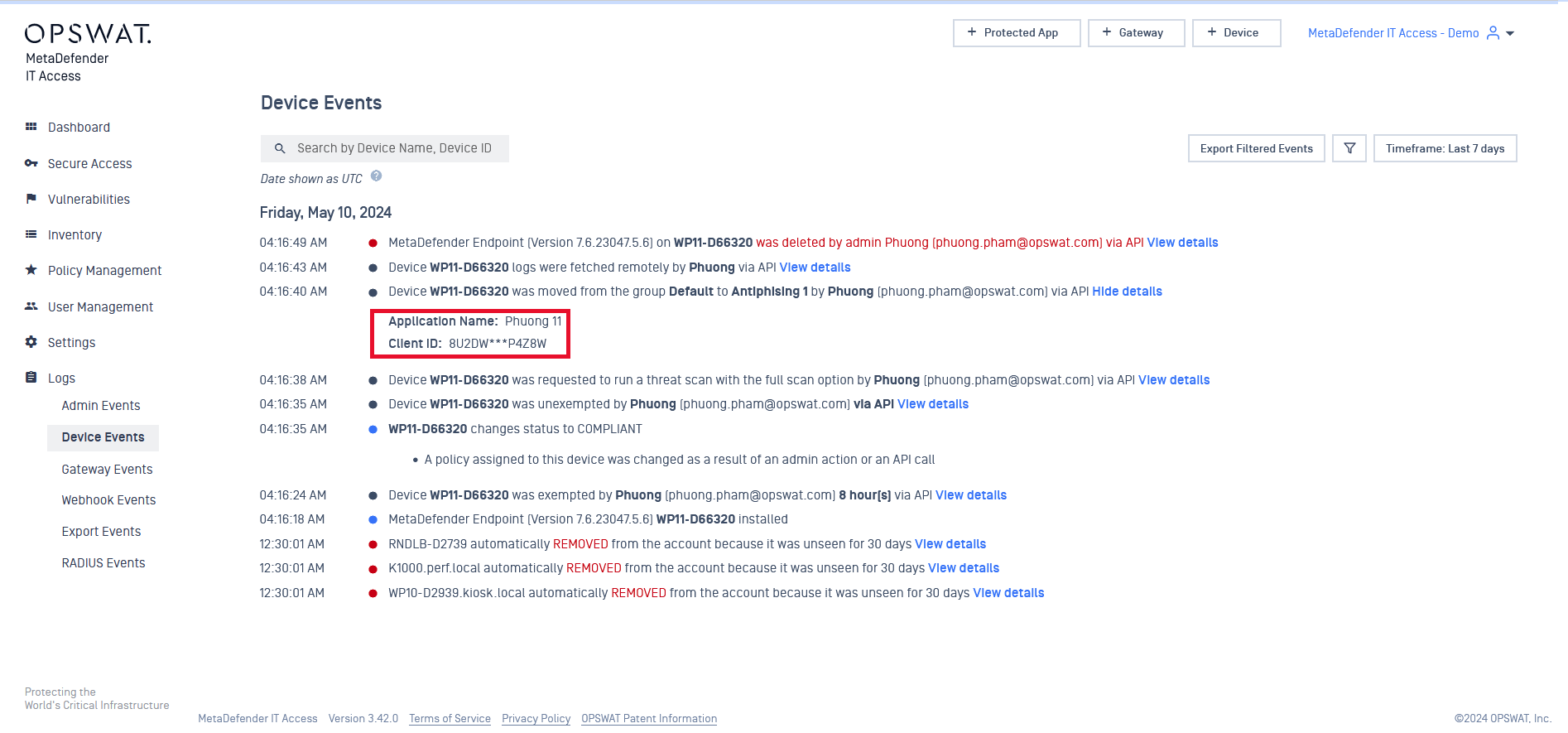Add a new Gateway
This screenshot has width=1568, height=733.
[x=1136, y=33]
